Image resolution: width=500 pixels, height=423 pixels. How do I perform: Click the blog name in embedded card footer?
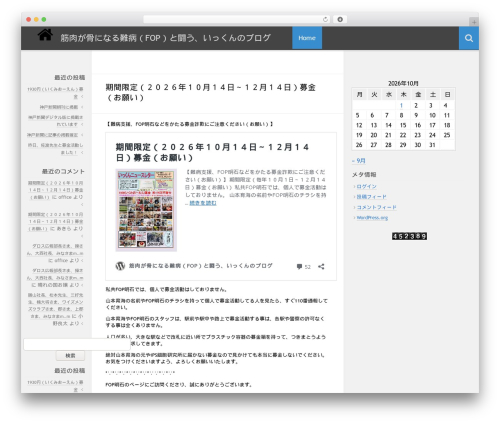[x=201, y=266]
